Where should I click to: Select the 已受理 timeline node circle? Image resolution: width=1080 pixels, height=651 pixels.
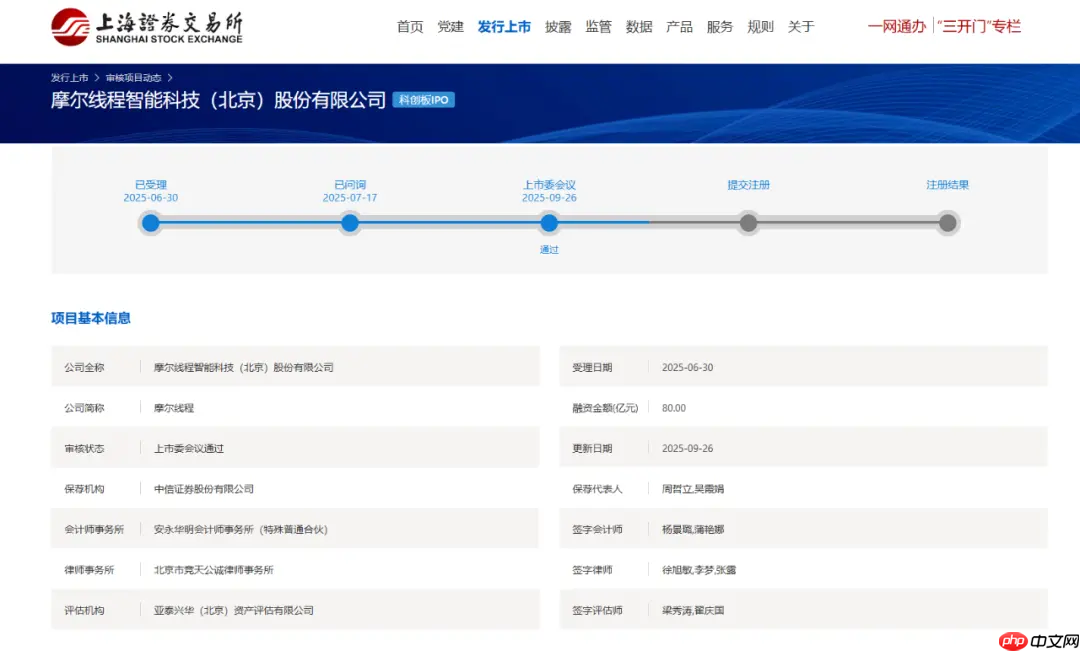point(150,223)
